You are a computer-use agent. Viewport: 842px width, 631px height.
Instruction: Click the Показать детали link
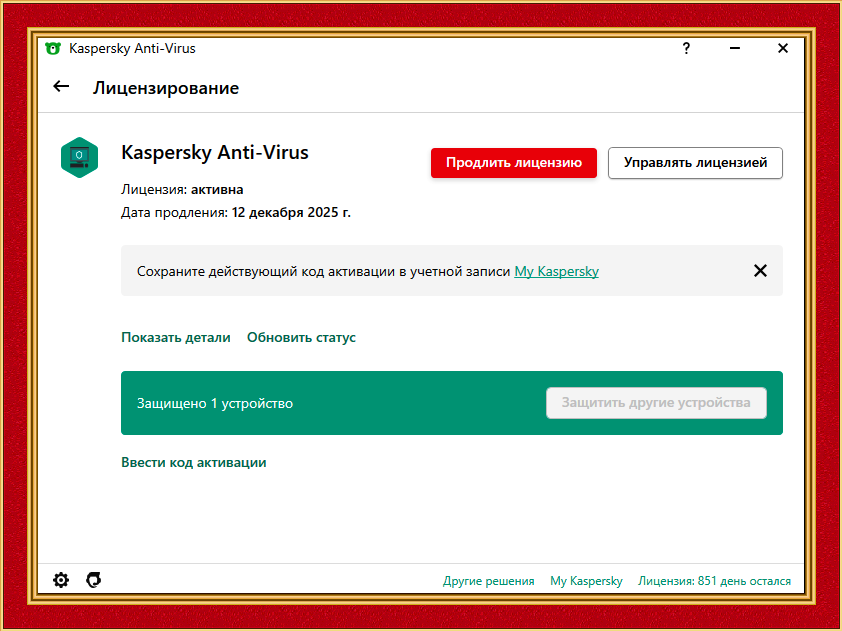click(176, 337)
